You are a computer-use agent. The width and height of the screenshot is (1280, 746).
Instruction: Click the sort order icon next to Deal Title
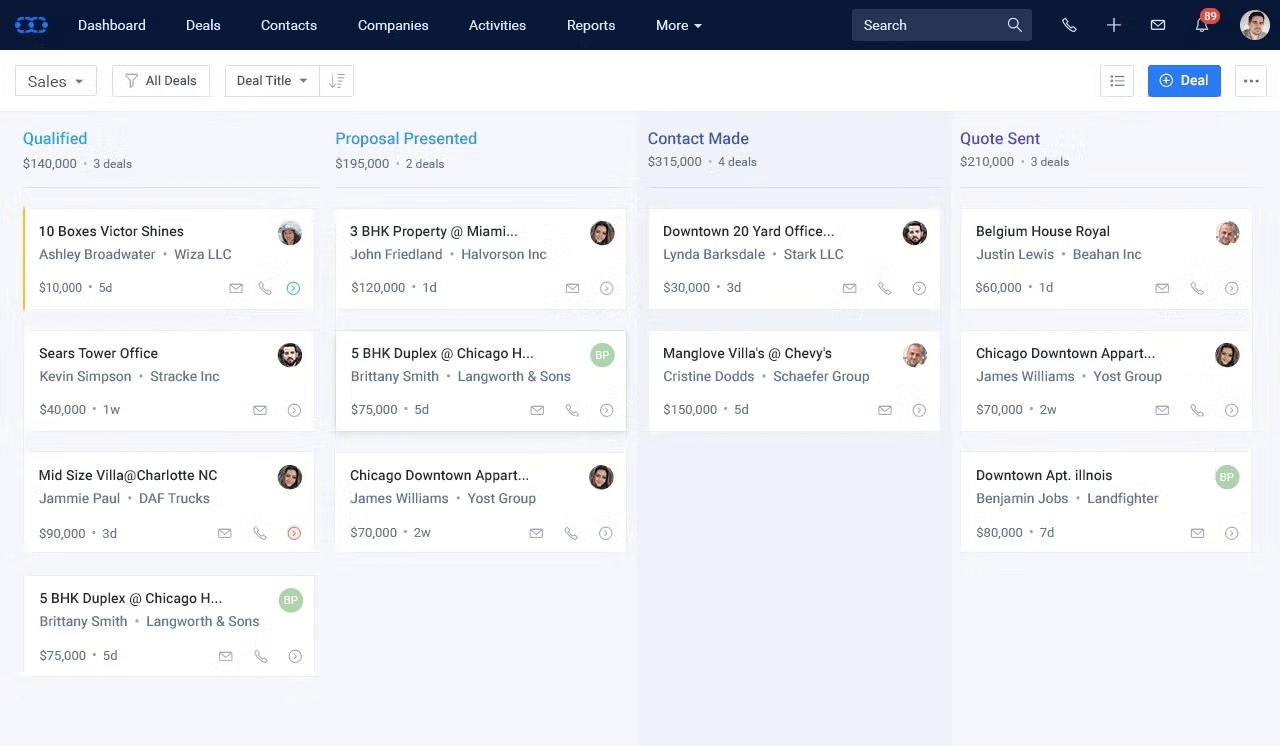point(337,80)
